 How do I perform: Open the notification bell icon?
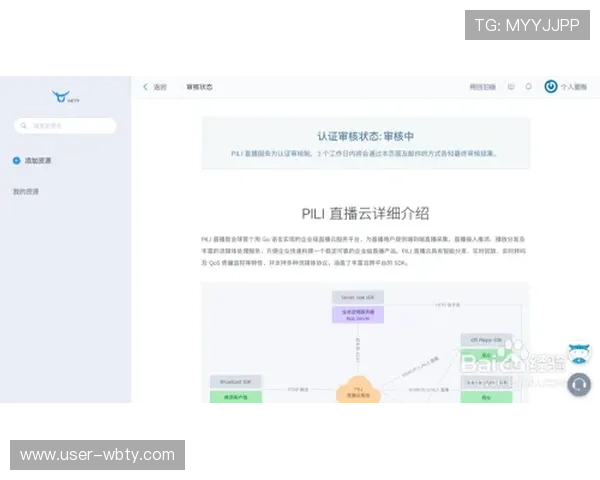coord(528,87)
